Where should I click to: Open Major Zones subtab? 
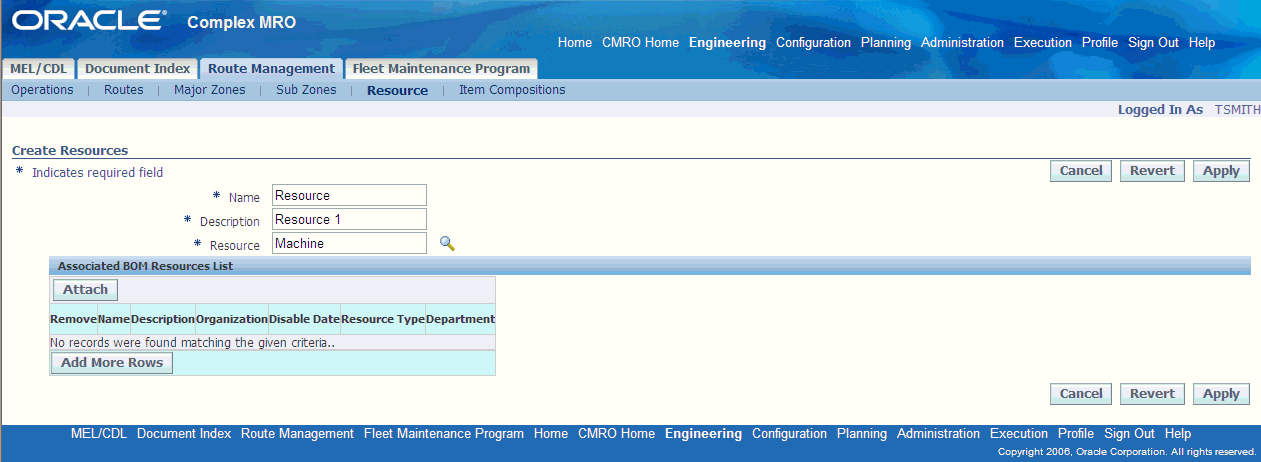tap(210, 90)
